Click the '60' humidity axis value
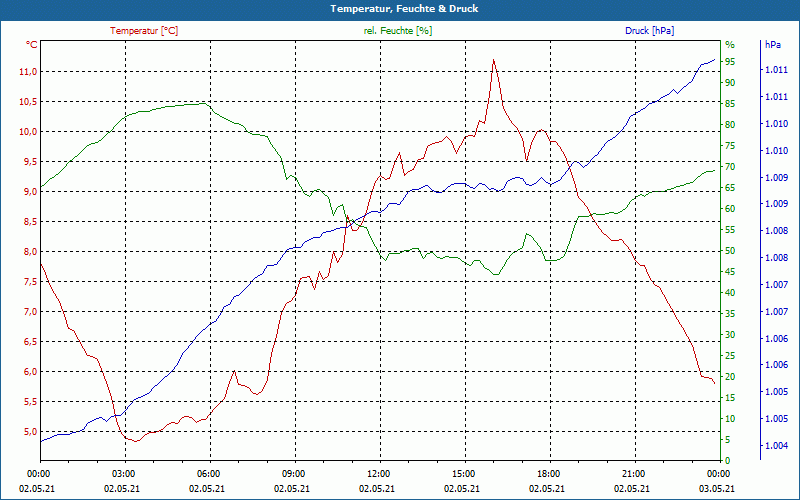Image resolution: width=800 pixels, height=500 pixels. [x=730, y=209]
